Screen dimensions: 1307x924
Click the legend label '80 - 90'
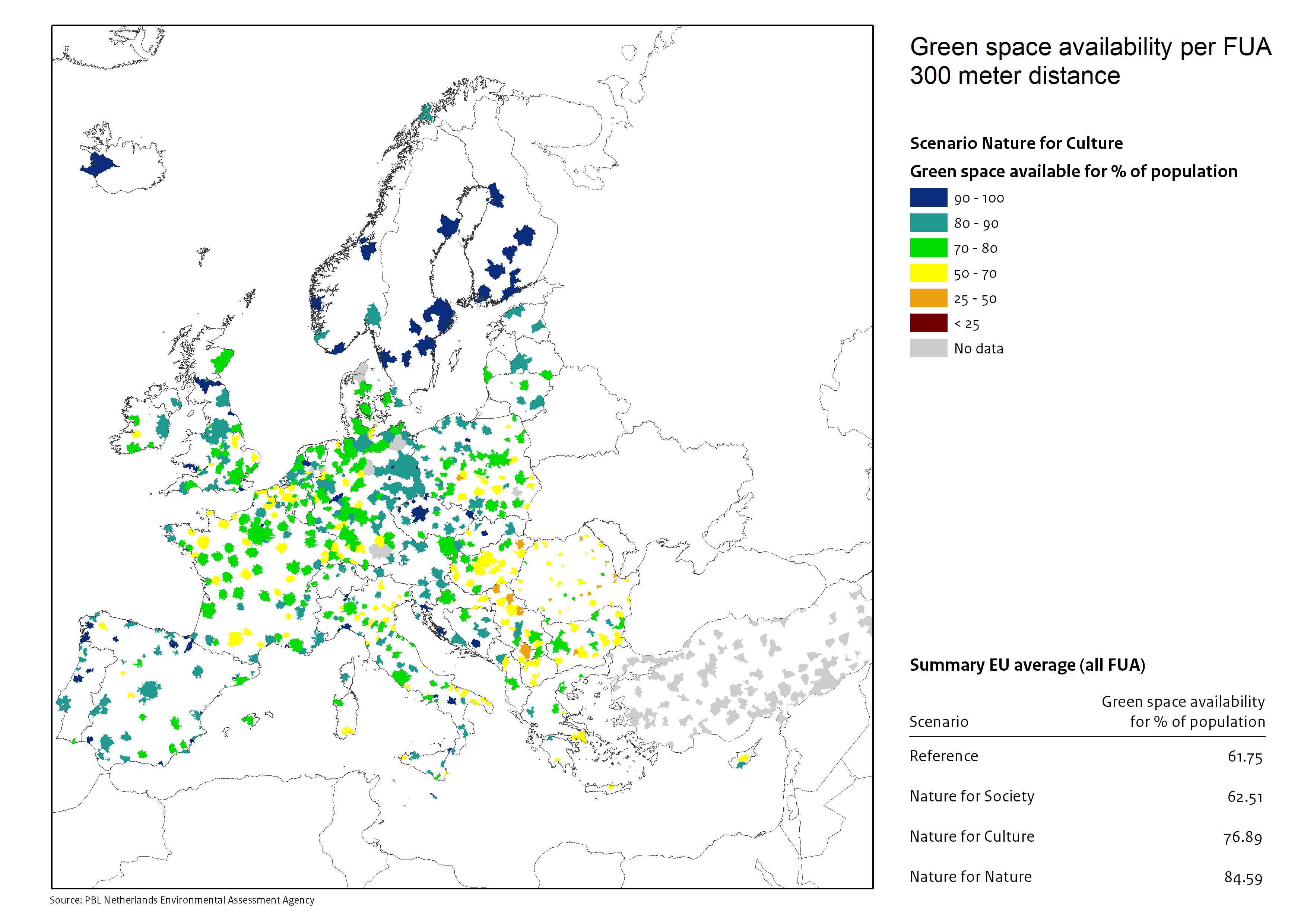(976, 223)
